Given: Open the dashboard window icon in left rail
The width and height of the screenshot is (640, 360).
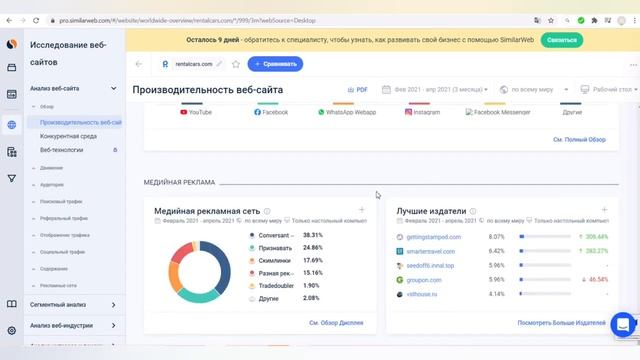Looking at the screenshot, I should point(11,94).
